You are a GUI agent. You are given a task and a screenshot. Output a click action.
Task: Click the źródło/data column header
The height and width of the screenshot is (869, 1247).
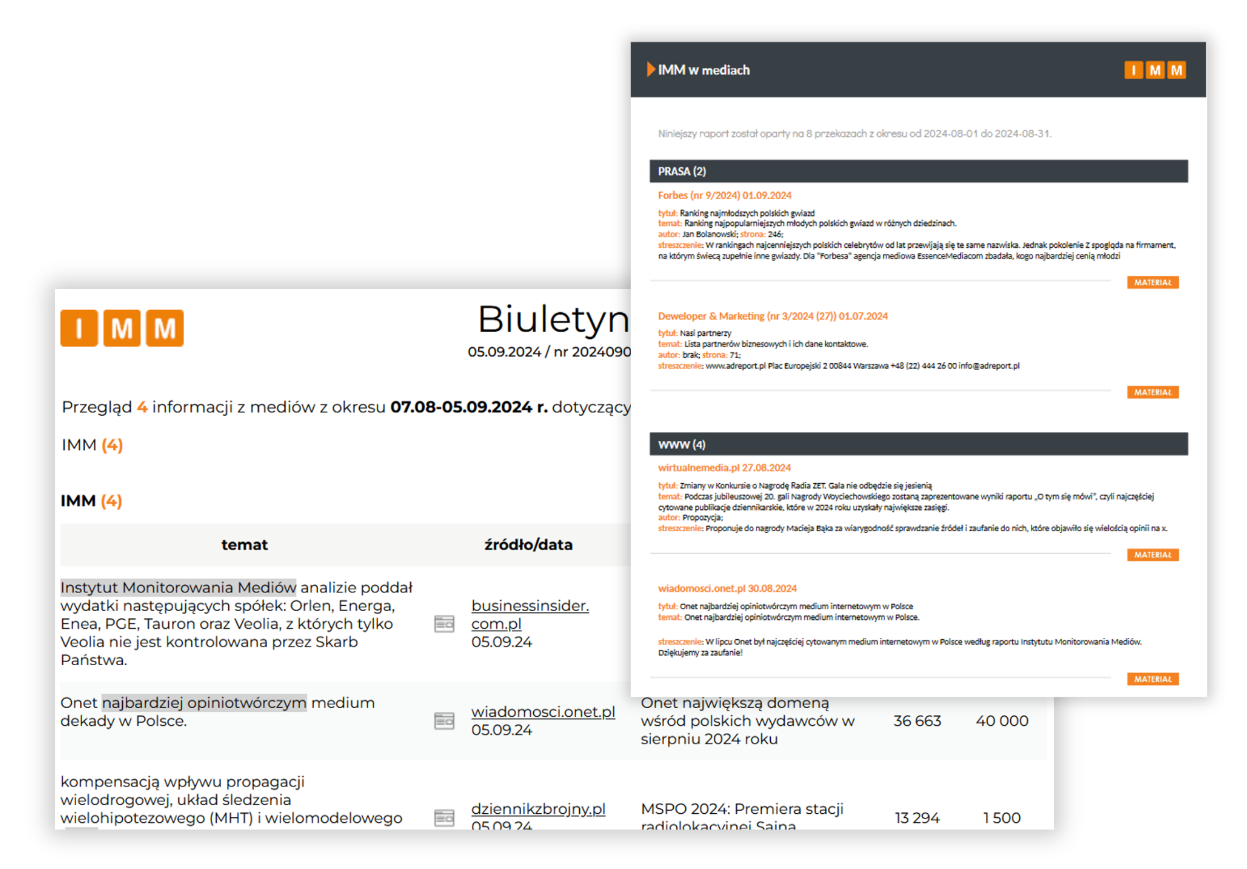coord(528,545)
